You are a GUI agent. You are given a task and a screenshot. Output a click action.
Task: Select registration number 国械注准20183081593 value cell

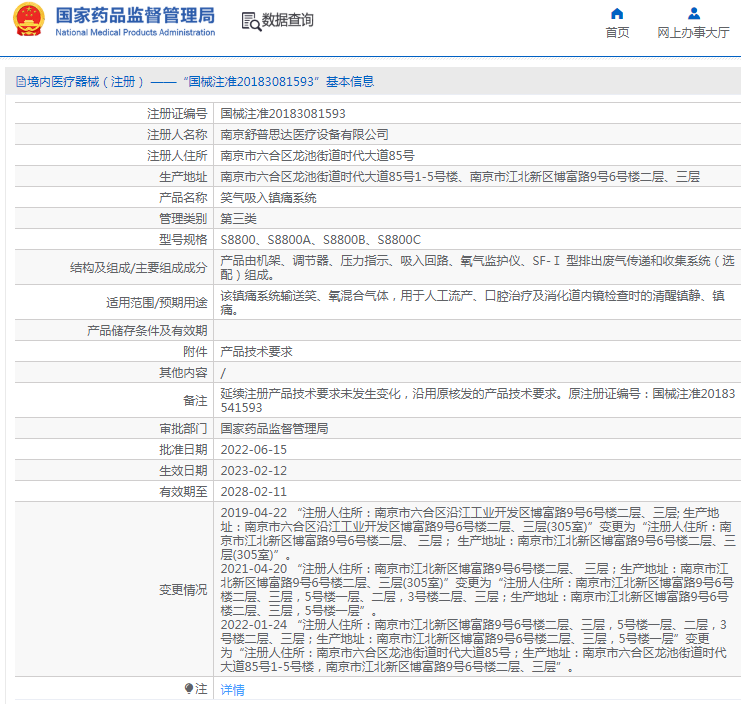pyautogui.click(x=283, y=114)
